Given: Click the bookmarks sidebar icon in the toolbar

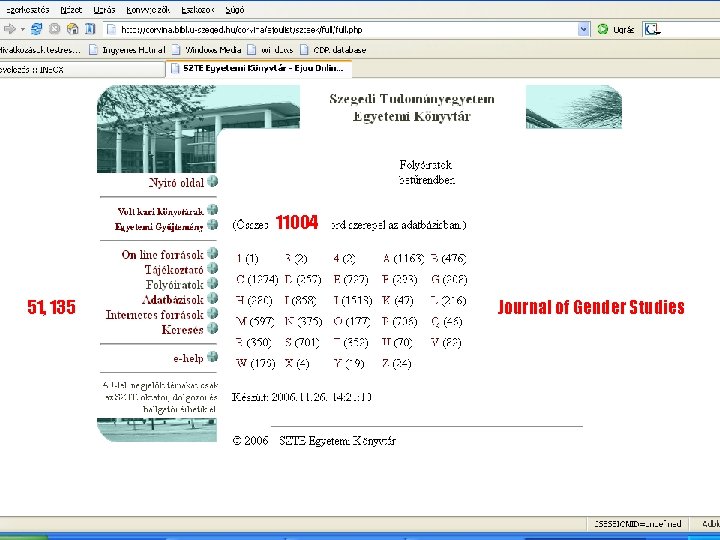Looking at the screenshot, I should (x=90, y=29).
